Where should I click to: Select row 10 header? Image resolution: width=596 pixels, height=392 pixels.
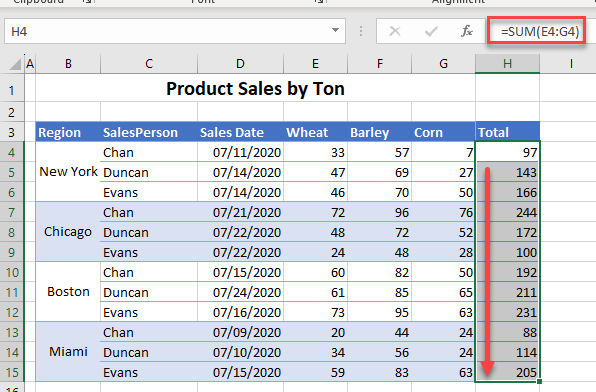coord(12,272)
